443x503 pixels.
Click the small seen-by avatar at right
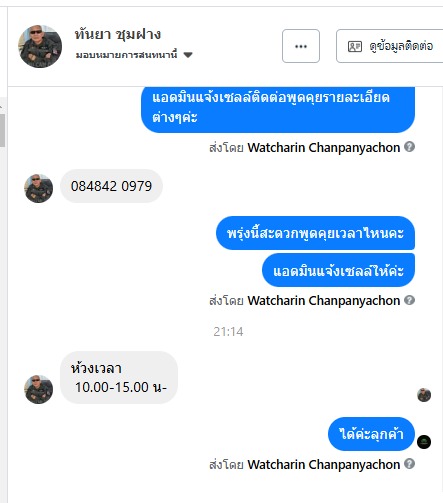click(x=424, y=395)
